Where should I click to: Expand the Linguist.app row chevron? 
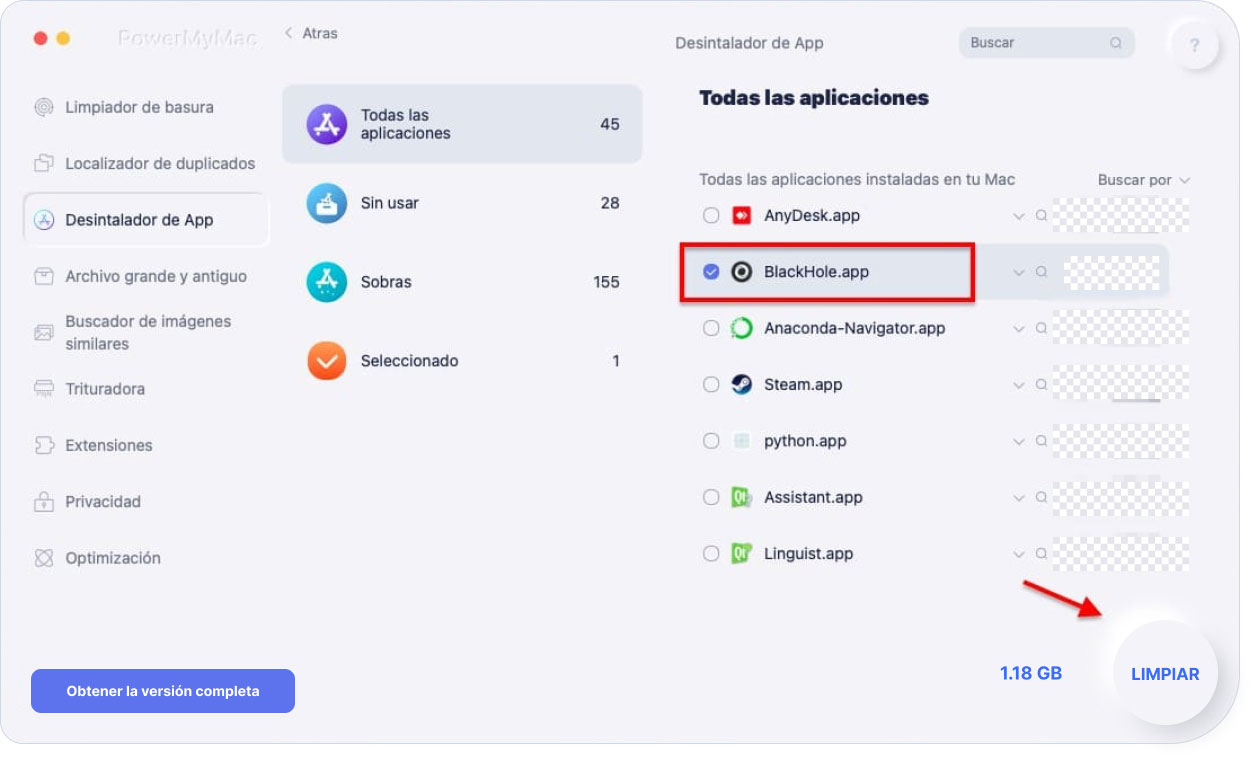pos(1019,554)
